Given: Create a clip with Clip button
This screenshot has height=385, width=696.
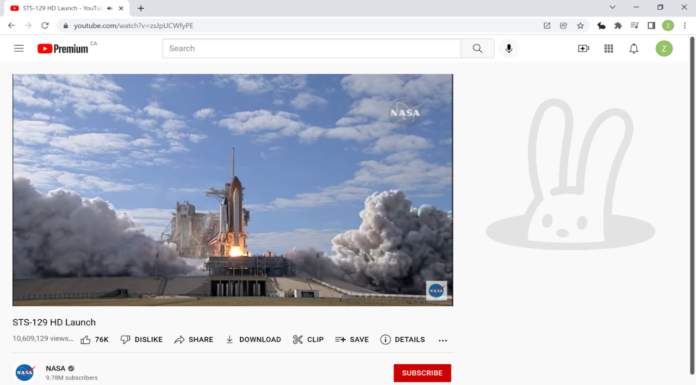Looking at the screenshot, I should pos(308,340).
